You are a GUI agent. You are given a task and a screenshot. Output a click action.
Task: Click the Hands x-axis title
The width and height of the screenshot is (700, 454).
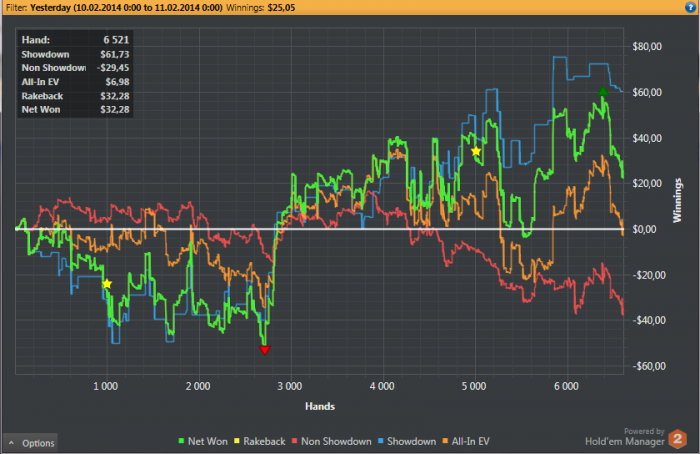(320, 406)
